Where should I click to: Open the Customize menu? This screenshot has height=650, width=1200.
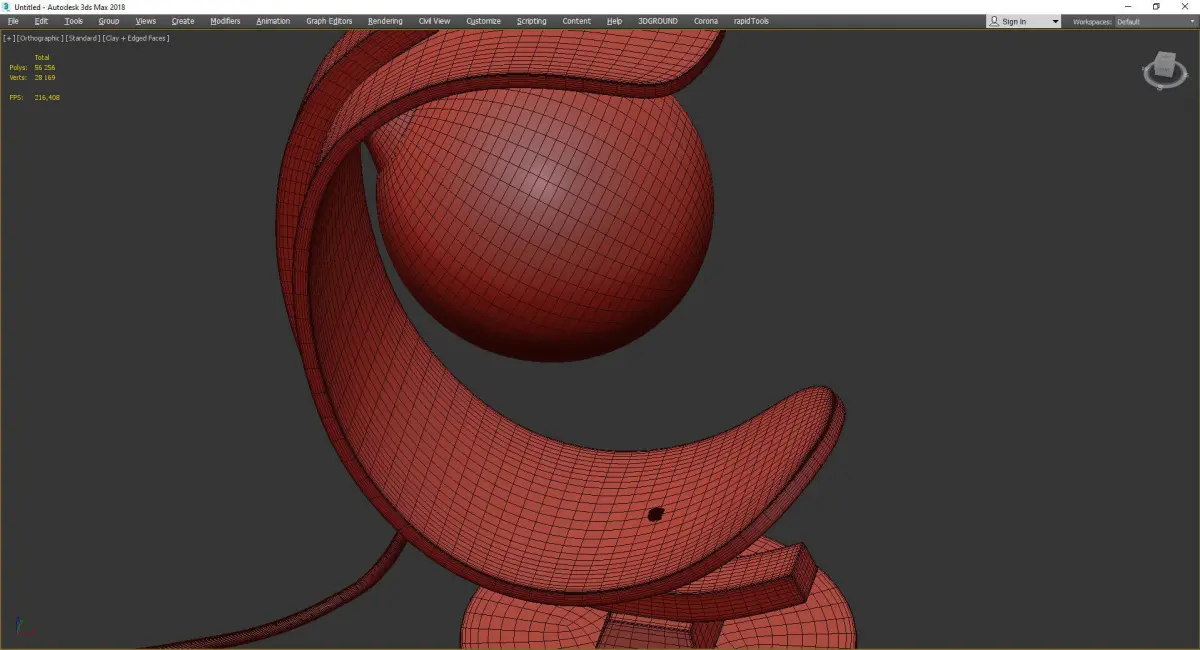(x=484, y=21)
